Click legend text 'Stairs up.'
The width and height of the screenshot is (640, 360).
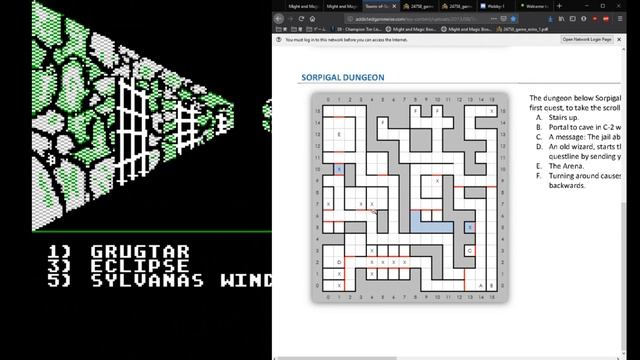point(563,117)
